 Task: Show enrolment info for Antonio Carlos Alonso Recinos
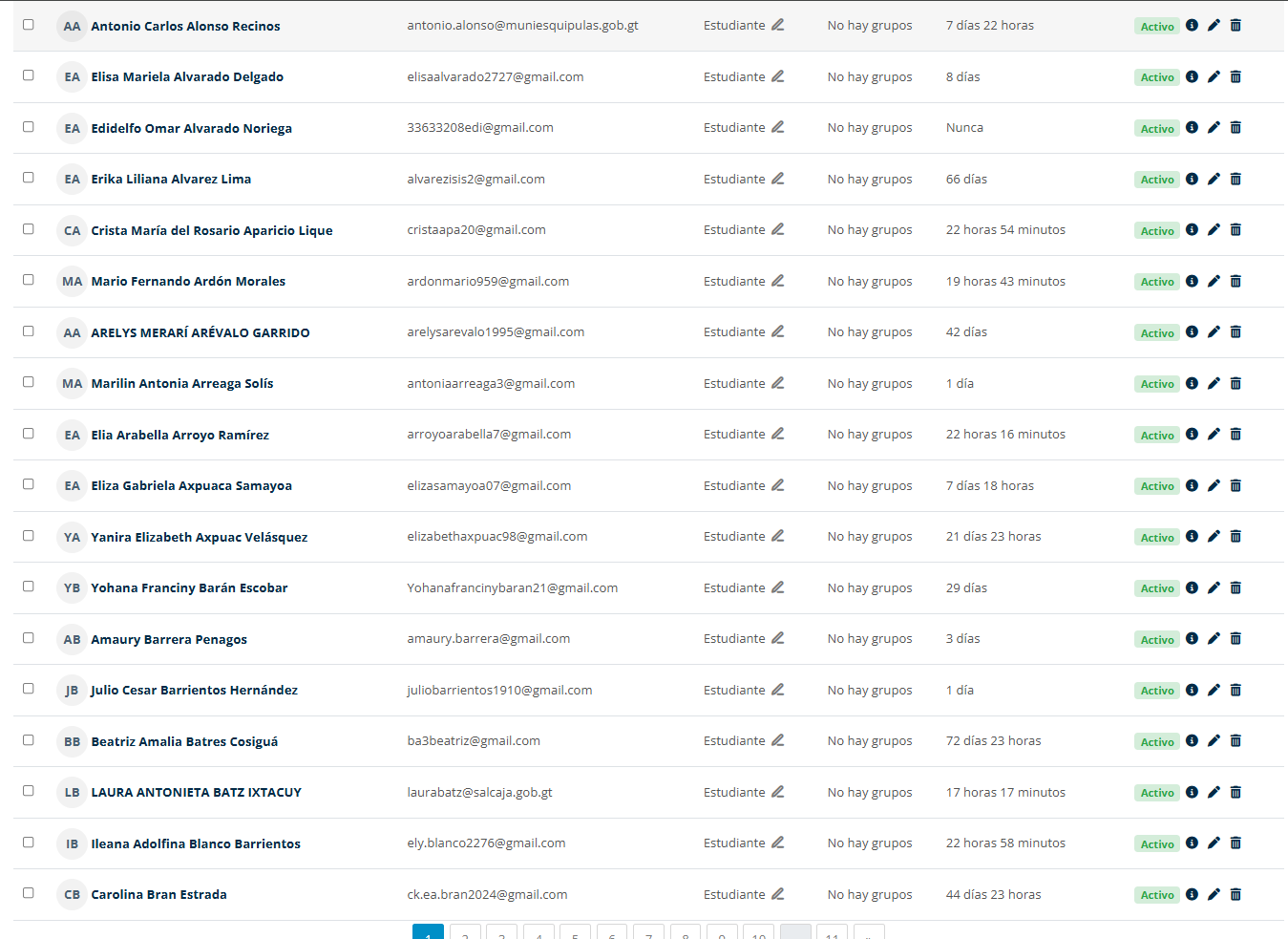pyautogui.click(x=1192, y=25)
